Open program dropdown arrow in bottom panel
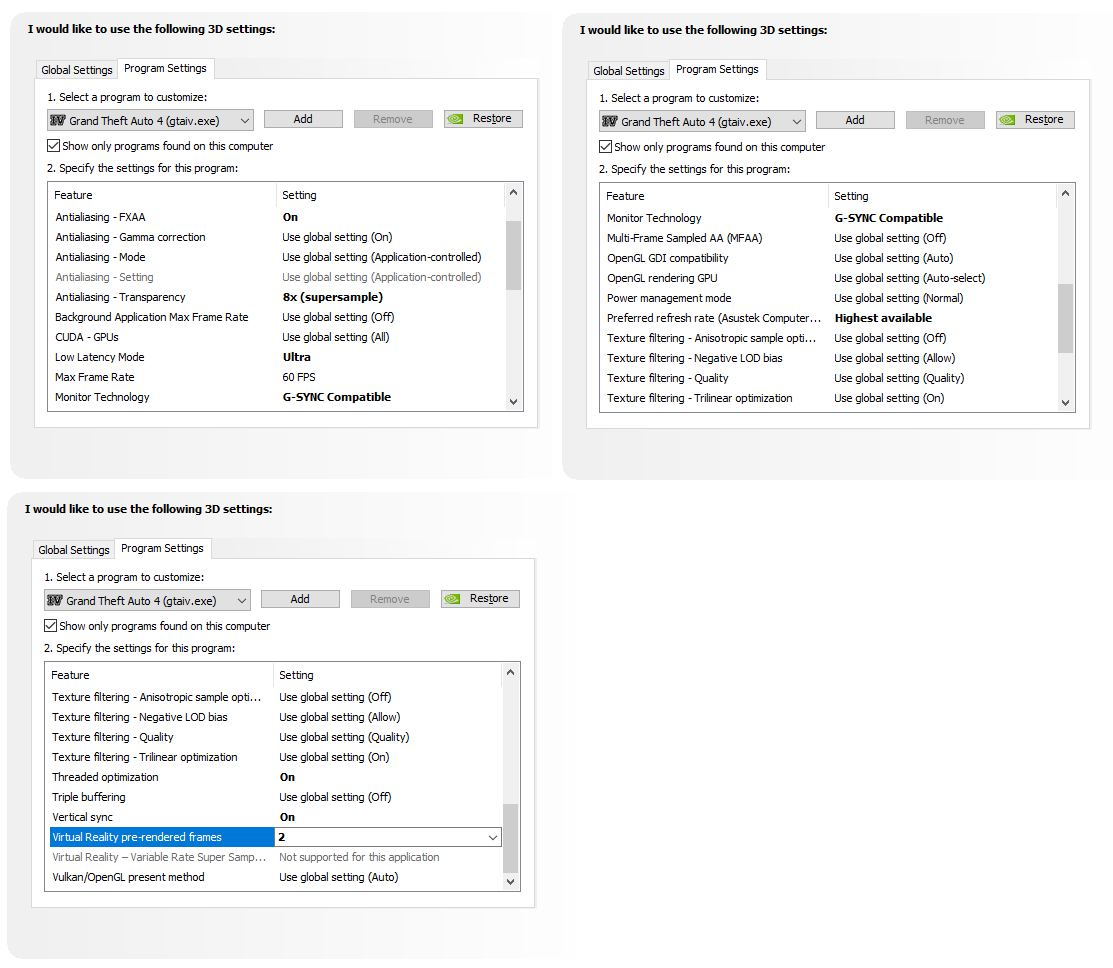 (x=241, y=601)
